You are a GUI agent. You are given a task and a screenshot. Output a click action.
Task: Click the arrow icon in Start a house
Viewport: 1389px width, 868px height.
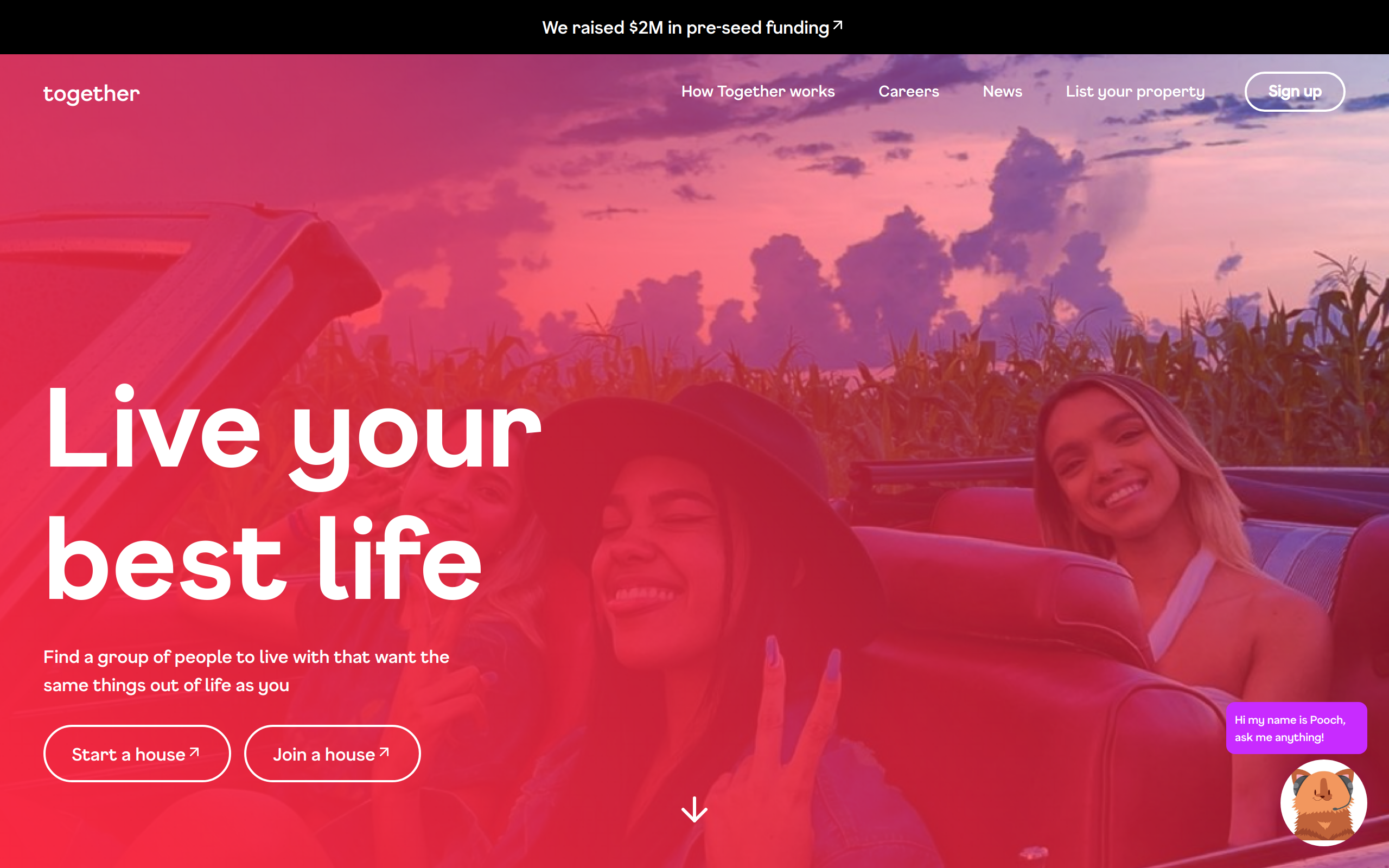click(x=195, y=752)
